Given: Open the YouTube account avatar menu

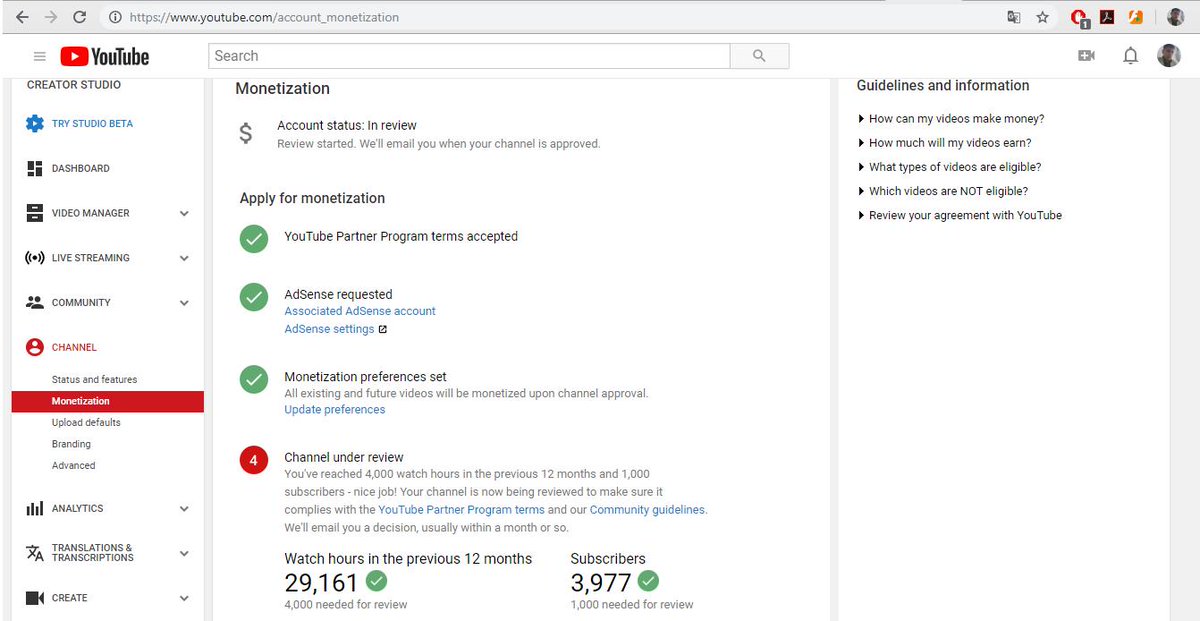Looking at the screenshot, I should pos(1169,56).
